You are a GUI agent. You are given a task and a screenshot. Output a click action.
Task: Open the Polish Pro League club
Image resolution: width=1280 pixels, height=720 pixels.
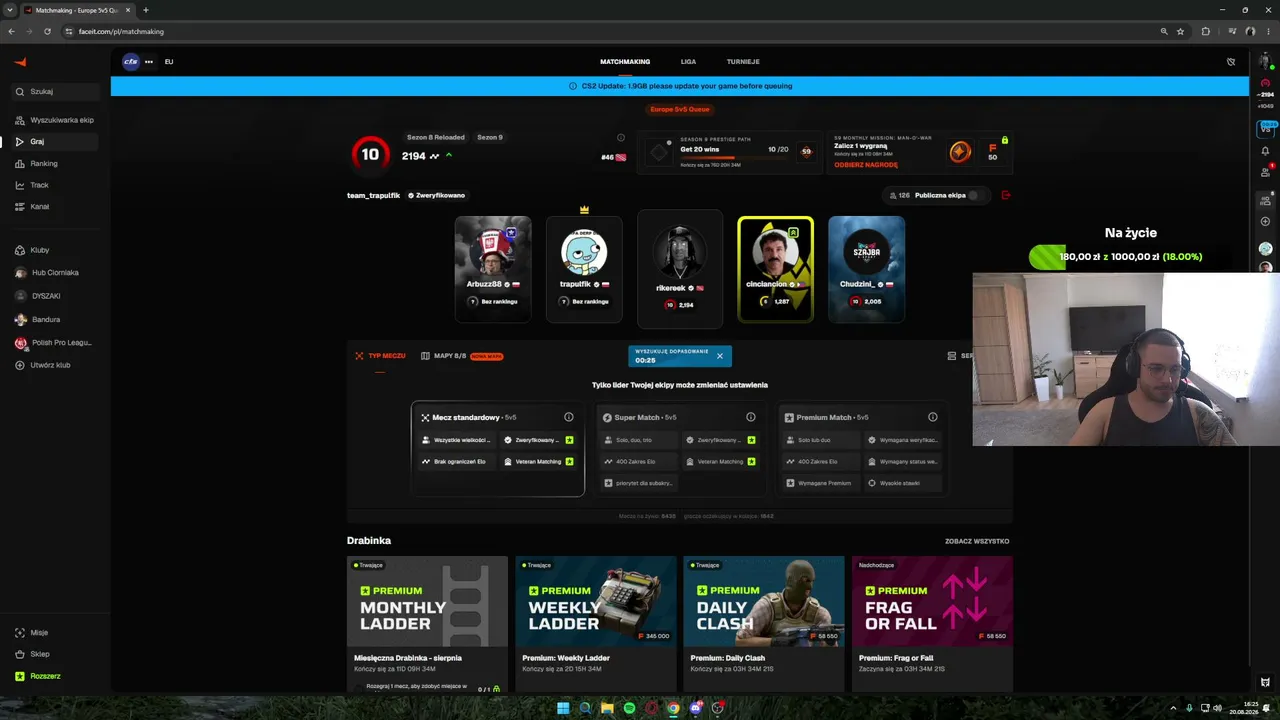[54, 343]
